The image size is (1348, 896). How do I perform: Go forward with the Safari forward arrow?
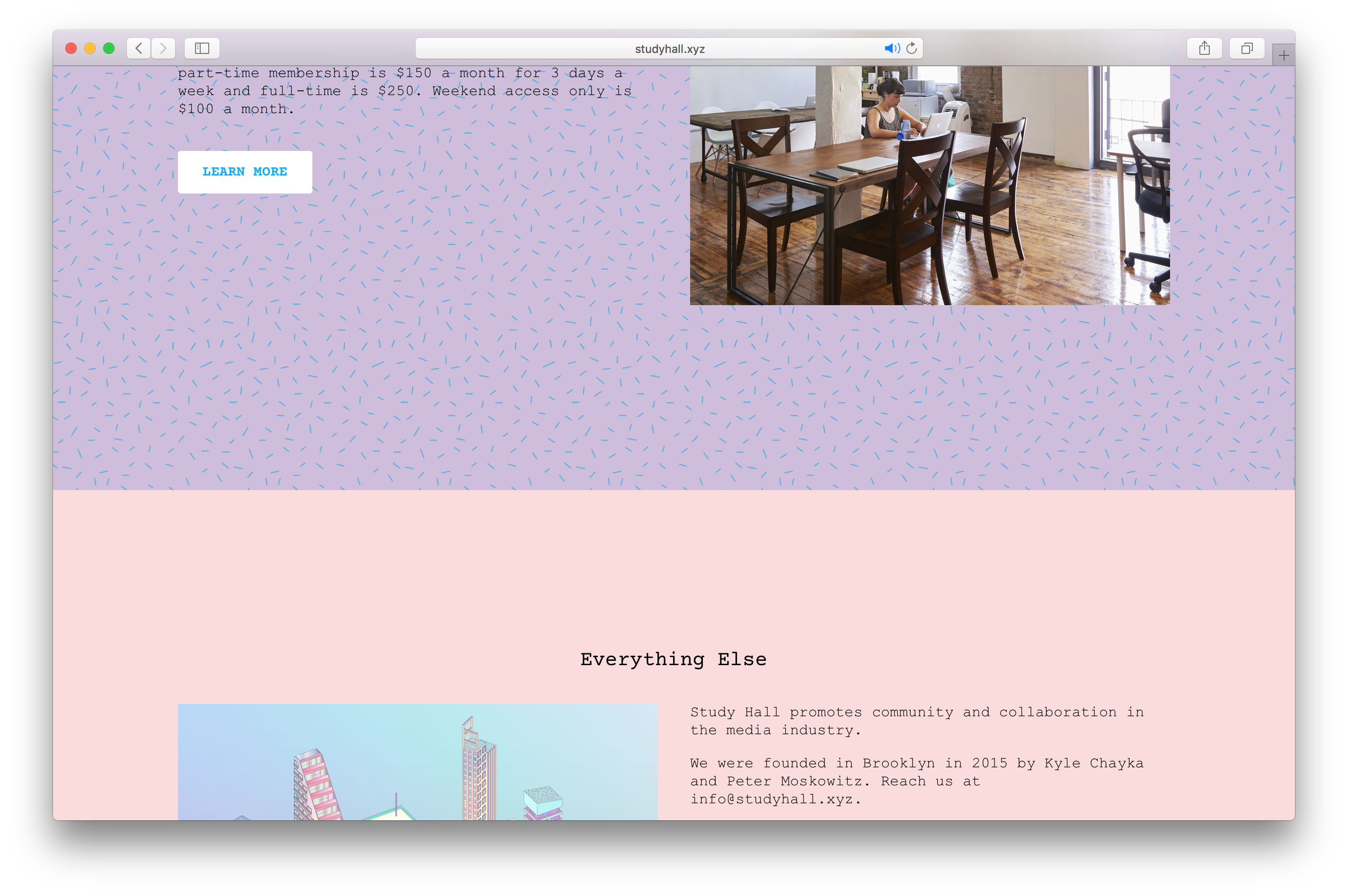point(163,49)
